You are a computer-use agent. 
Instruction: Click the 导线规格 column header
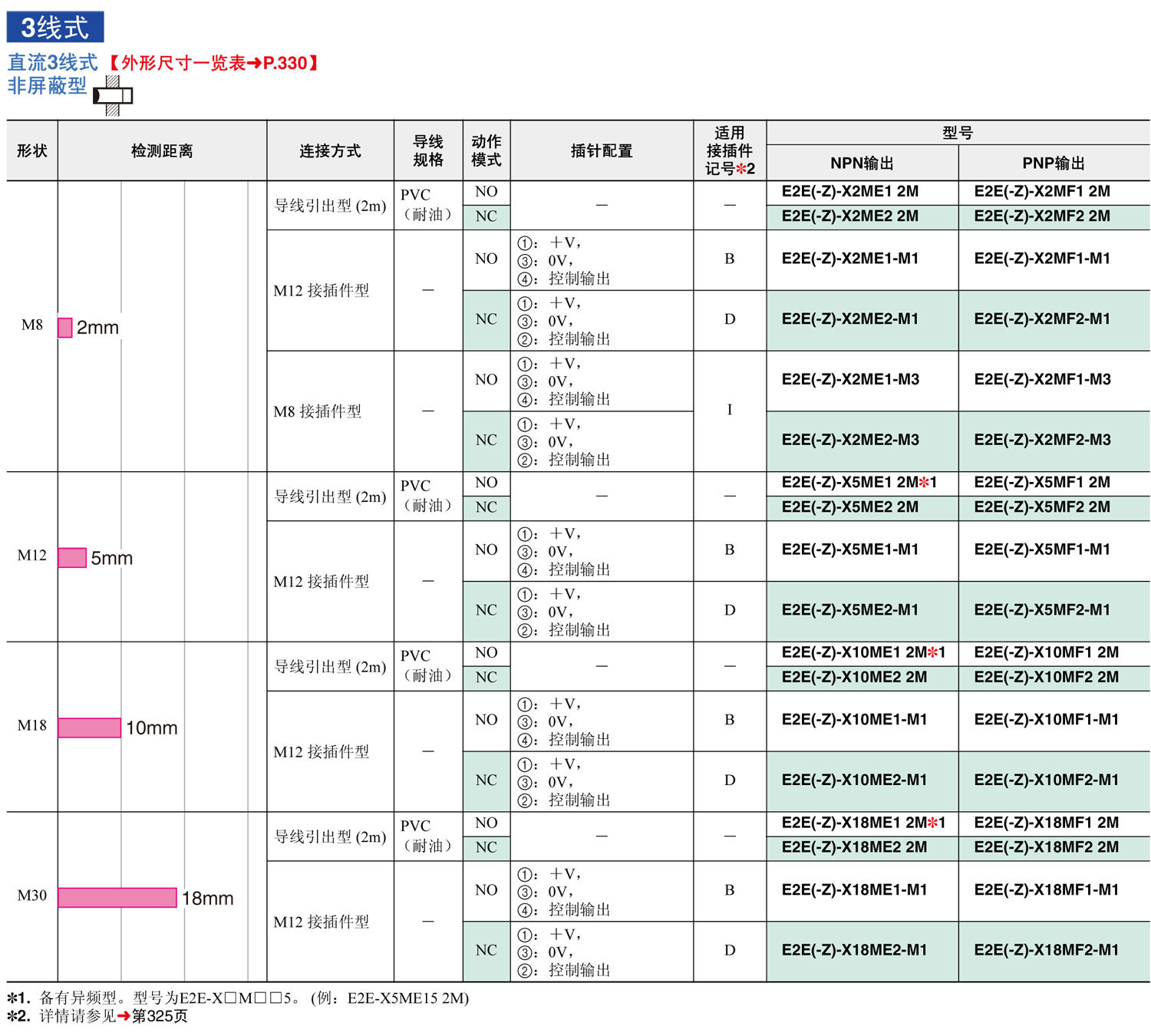coord(428,150)
